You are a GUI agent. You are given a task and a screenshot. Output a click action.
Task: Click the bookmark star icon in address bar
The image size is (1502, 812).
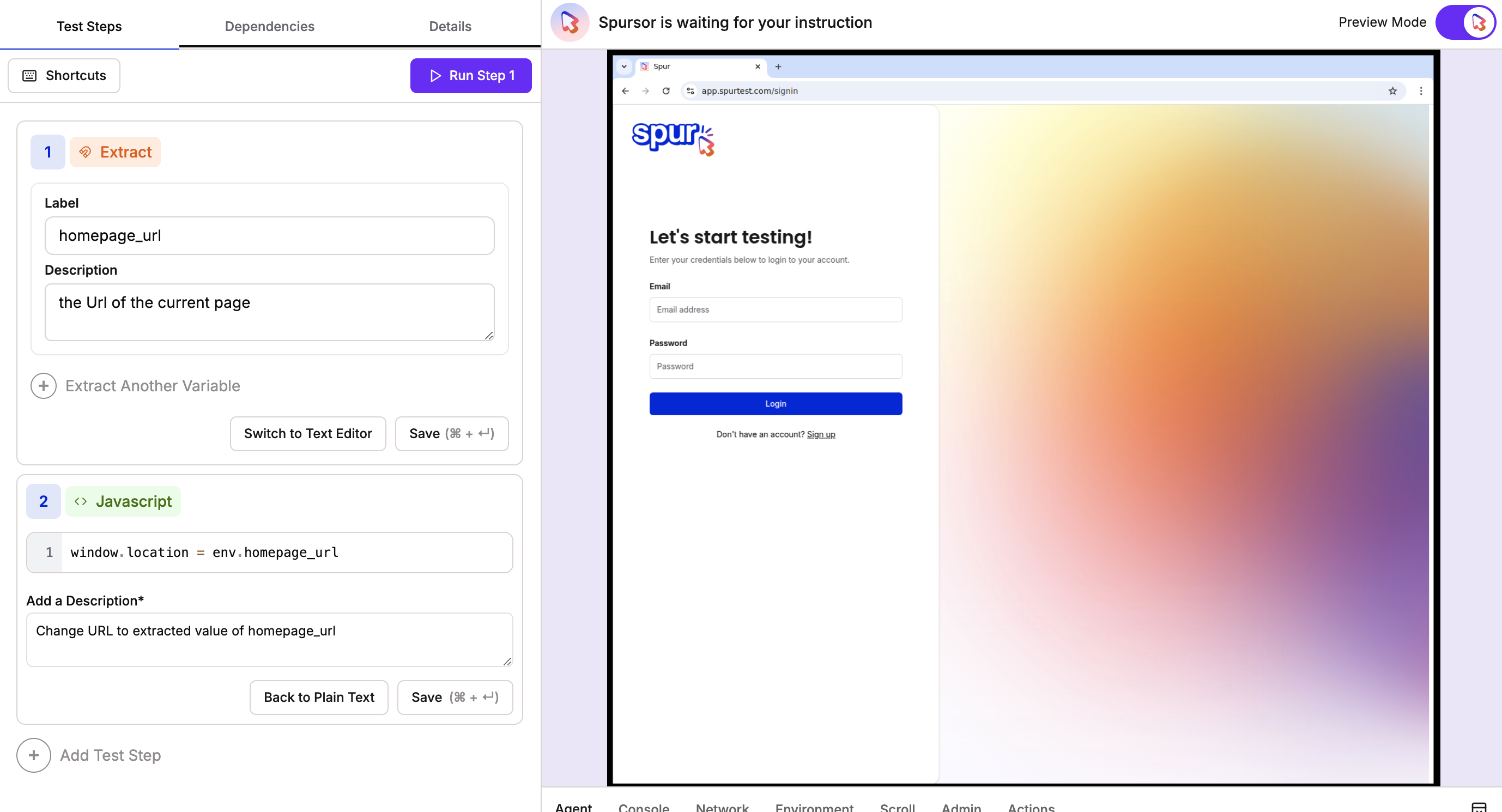click(1392, 91)
